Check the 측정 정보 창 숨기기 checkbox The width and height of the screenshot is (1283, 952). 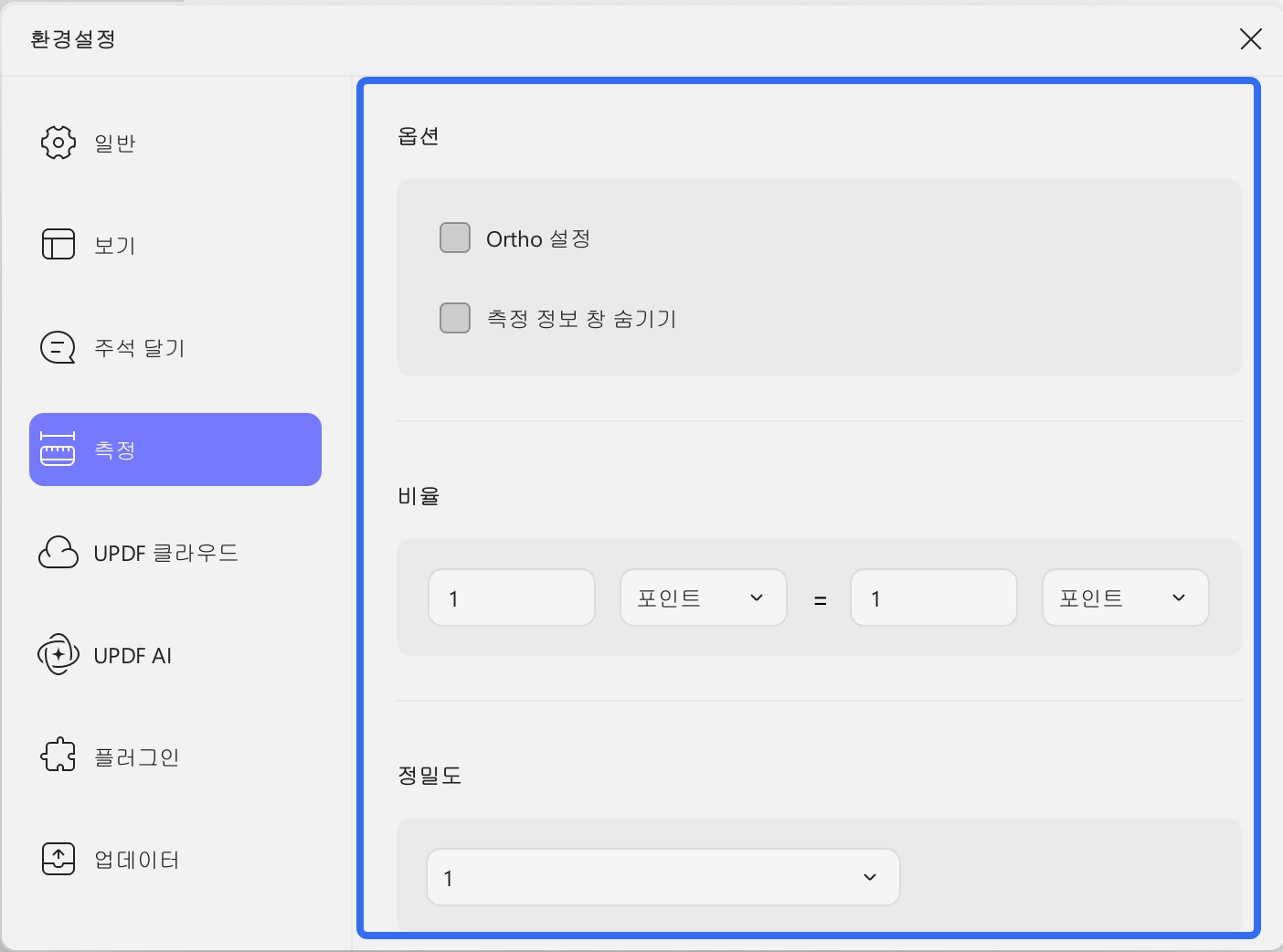click(455, 318)
